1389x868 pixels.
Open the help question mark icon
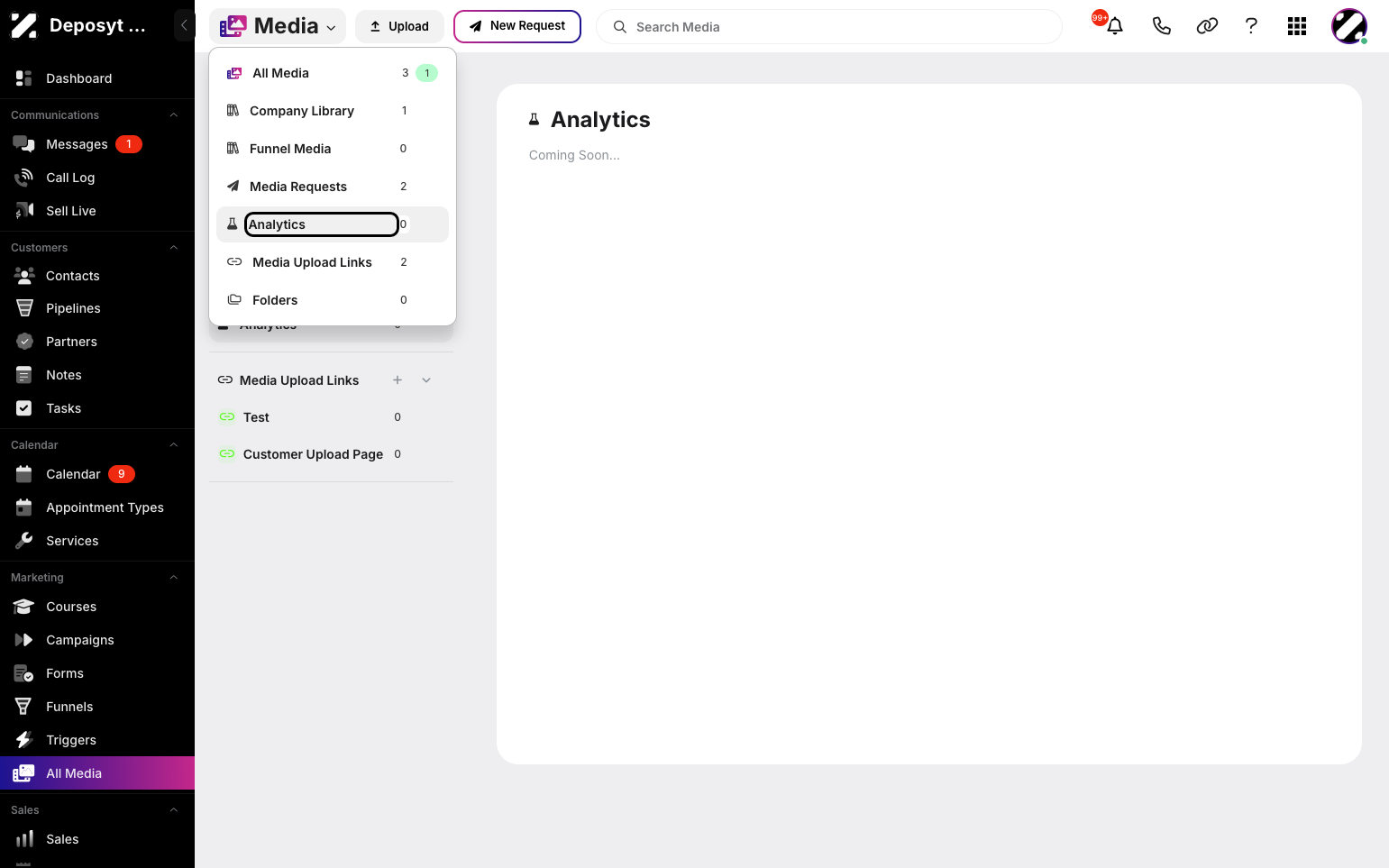click(1251, 26)
